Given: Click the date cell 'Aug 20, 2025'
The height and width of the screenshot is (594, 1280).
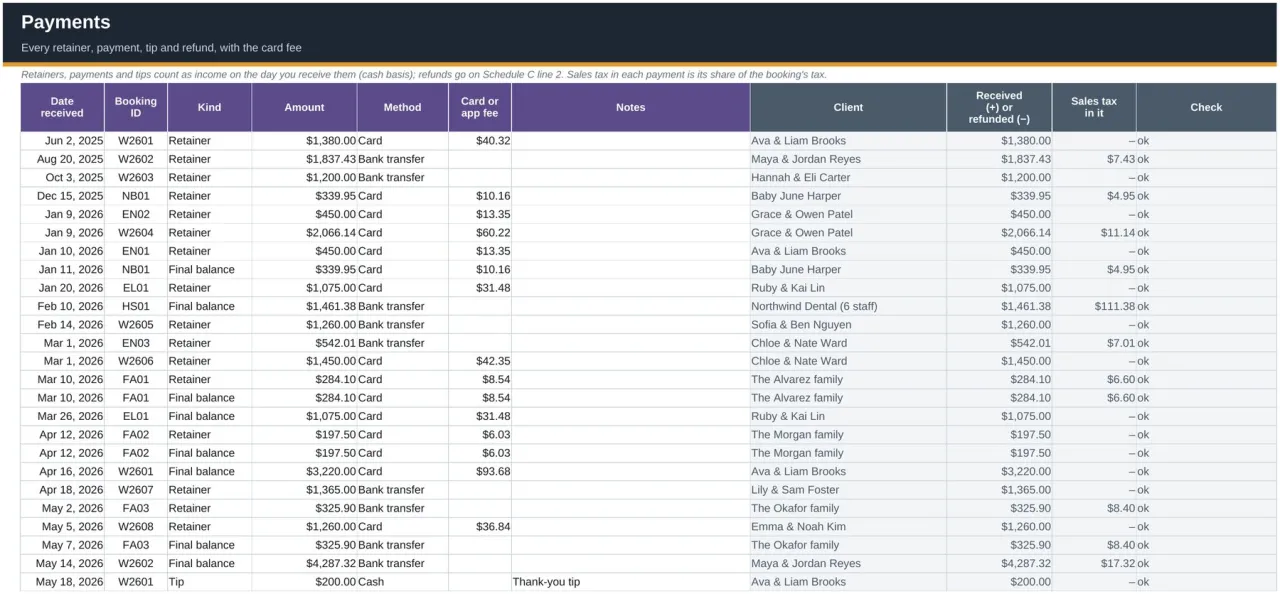Looking at the screenshot, I should [x=62, y=159].
